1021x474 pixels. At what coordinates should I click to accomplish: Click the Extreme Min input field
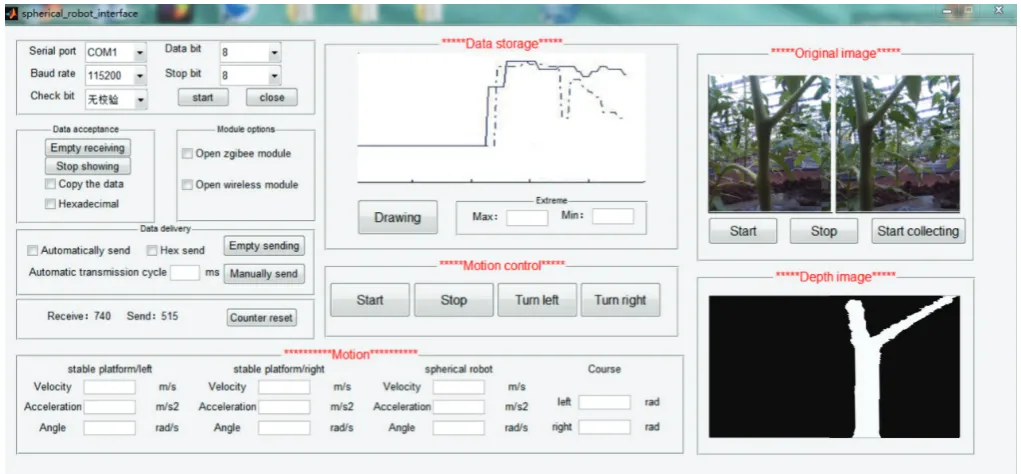point(613,216)
